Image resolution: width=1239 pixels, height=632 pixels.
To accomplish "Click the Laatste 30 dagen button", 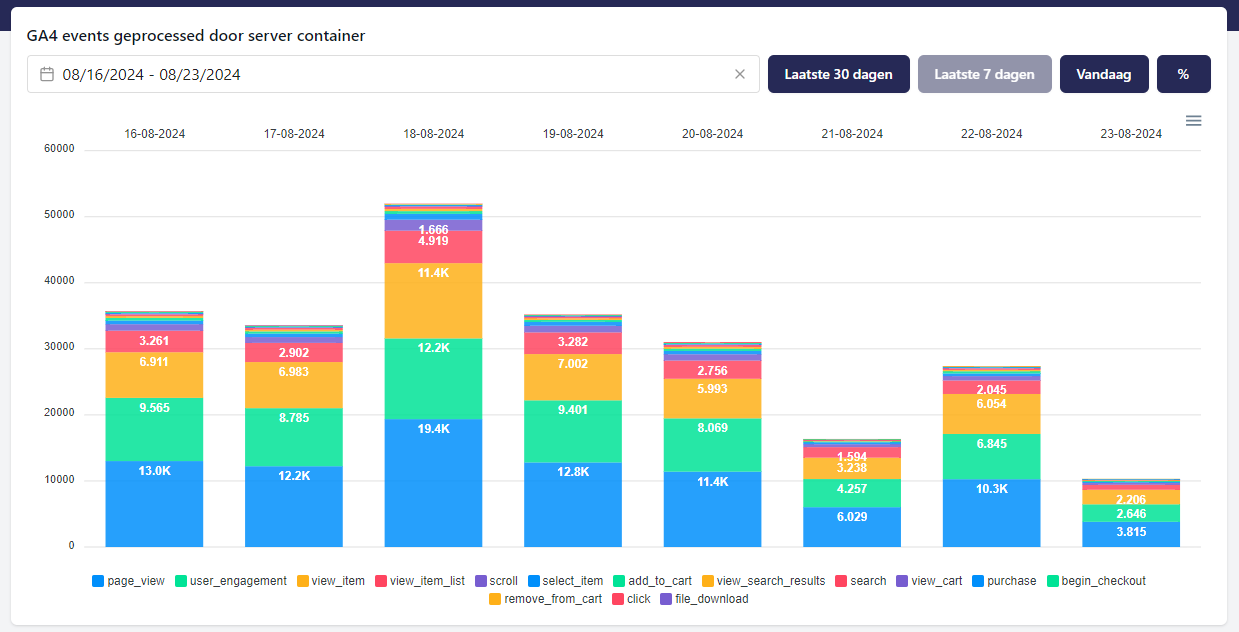I will 838,74.
